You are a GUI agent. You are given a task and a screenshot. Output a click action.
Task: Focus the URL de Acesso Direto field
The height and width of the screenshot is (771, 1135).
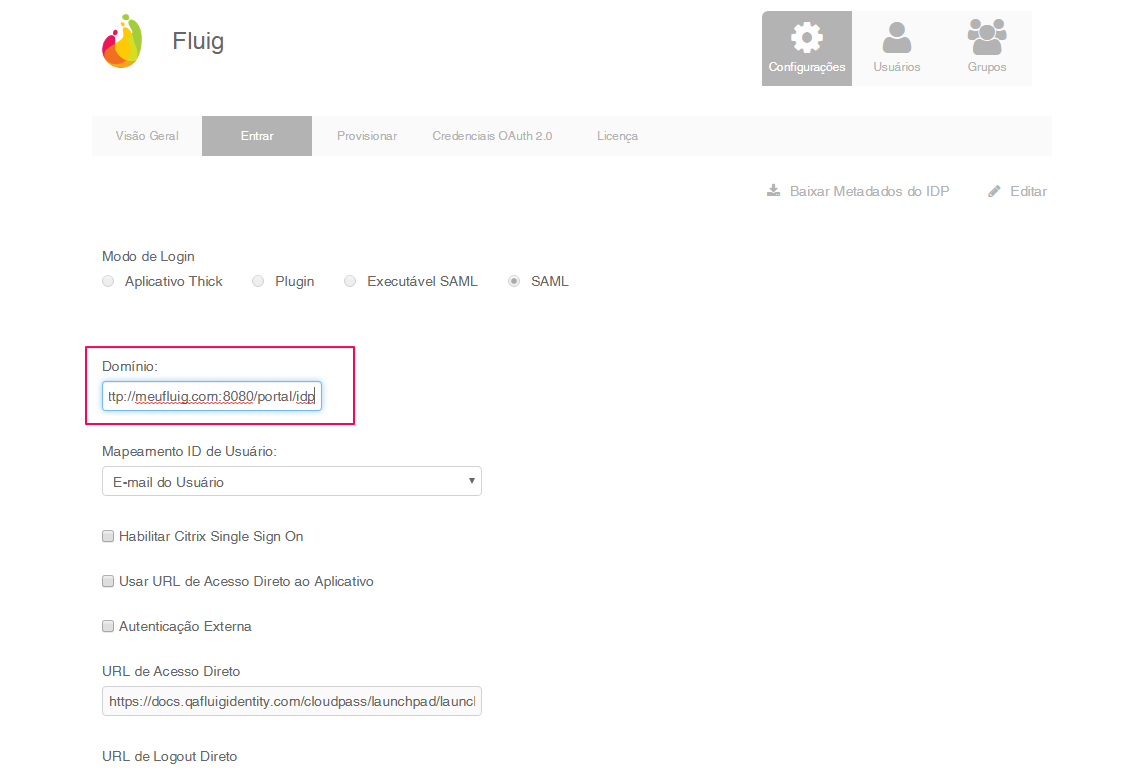292,701
